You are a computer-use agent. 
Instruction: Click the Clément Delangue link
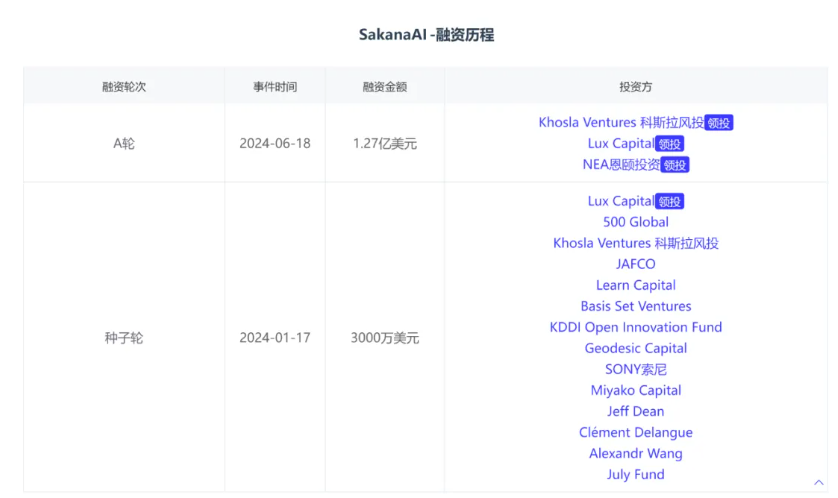(636, 432)
